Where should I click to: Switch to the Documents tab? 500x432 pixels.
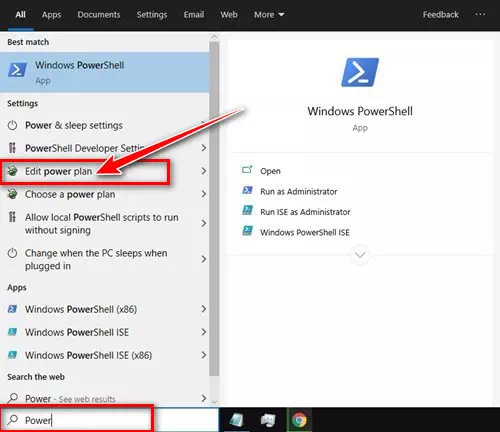(x=99, y=15)
